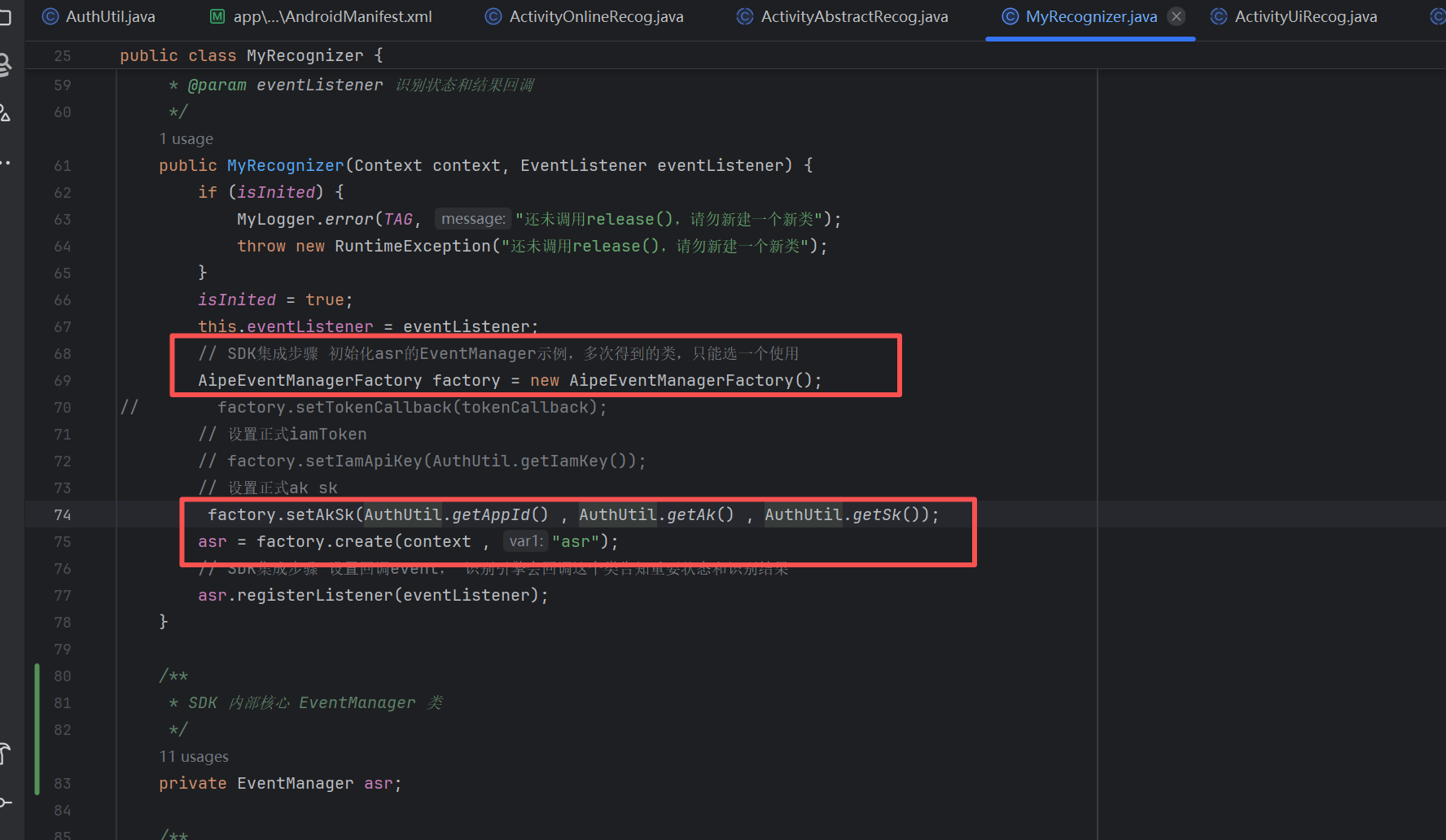This screenshot has width=1446, height=840.
Task: Click the 'message:' inlay hint on line 63
Action: pos(473,219)
